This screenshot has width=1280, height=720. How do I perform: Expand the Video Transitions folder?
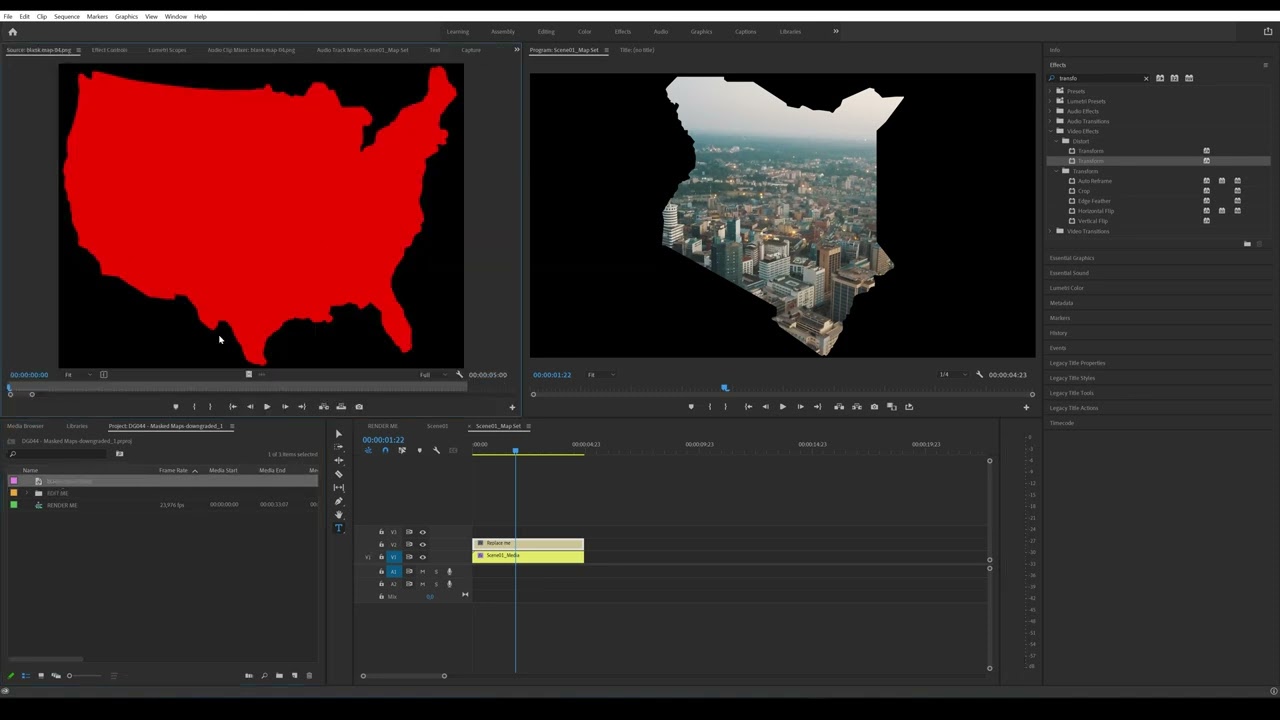[x=1051, y=231]
